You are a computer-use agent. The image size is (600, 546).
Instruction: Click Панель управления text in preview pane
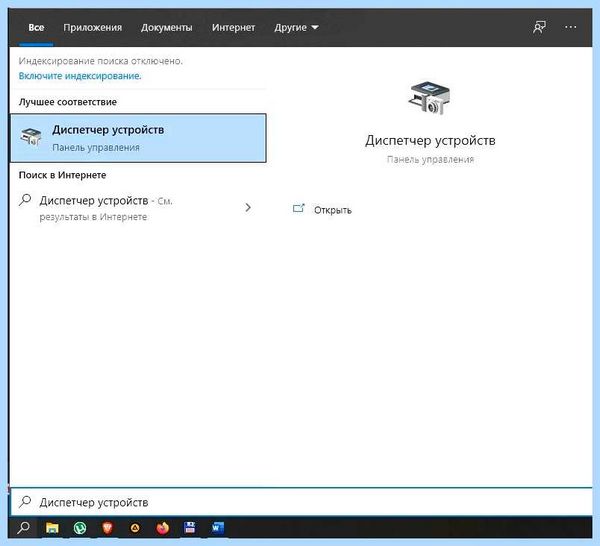(x=430, y=159)
